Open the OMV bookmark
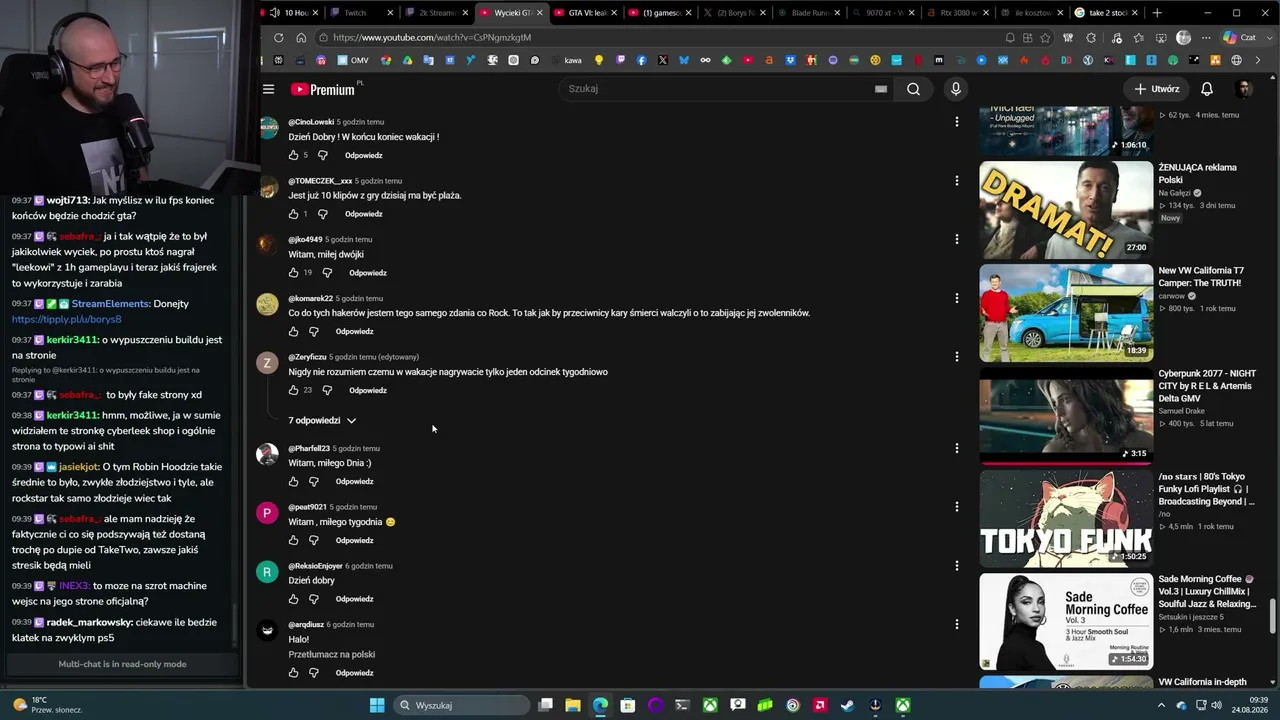 pos(353,60)
